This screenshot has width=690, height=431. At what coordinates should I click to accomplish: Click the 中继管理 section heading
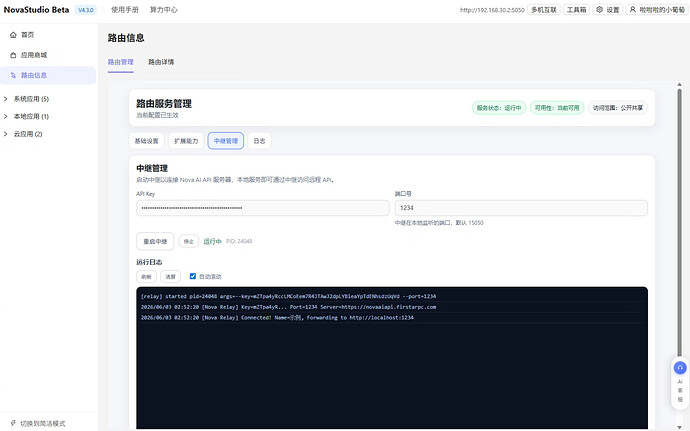[152, 168]
